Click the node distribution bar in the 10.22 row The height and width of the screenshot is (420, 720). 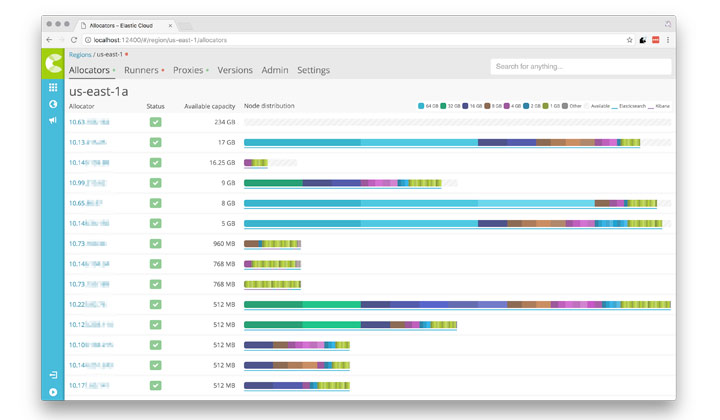457,304
